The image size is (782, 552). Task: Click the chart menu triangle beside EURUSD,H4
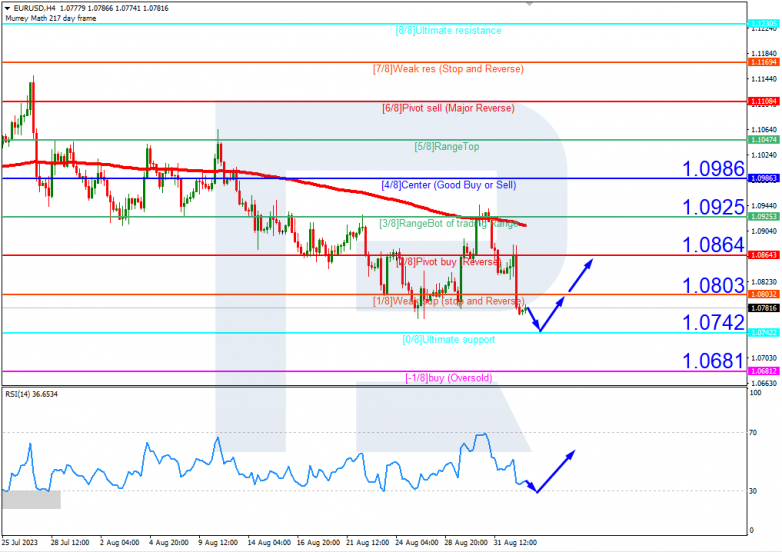(7, 8)
